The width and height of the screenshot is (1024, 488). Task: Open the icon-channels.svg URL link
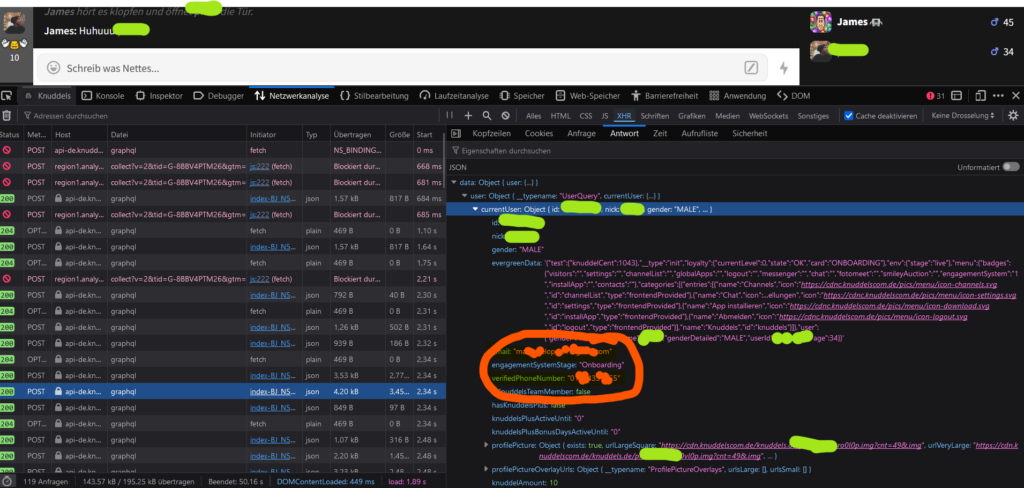(897, 285)
